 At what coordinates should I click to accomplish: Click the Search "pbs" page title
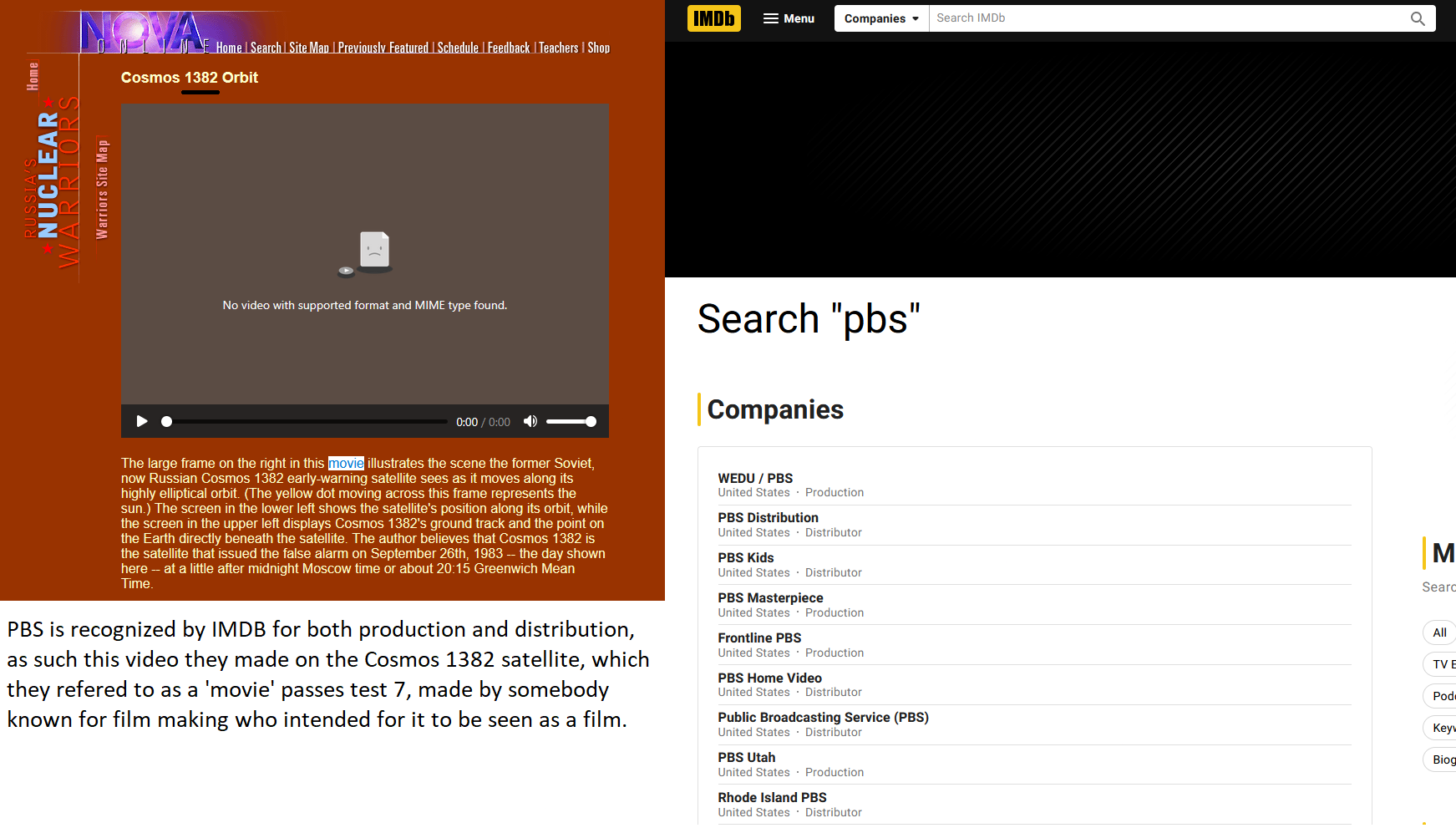tap(809, 319)
